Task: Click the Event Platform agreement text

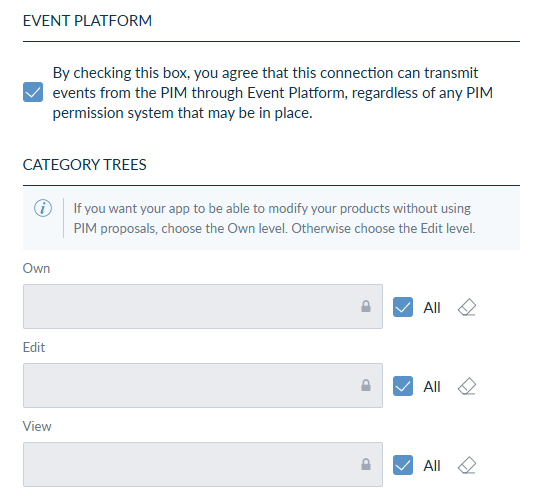Action: point(273,93)
